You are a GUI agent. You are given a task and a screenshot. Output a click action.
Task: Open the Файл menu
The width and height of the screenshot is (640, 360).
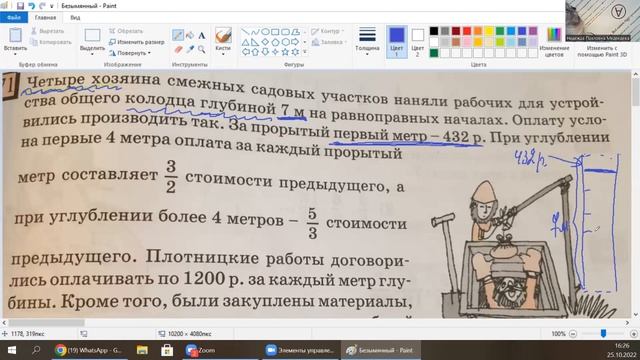point(14,18)
